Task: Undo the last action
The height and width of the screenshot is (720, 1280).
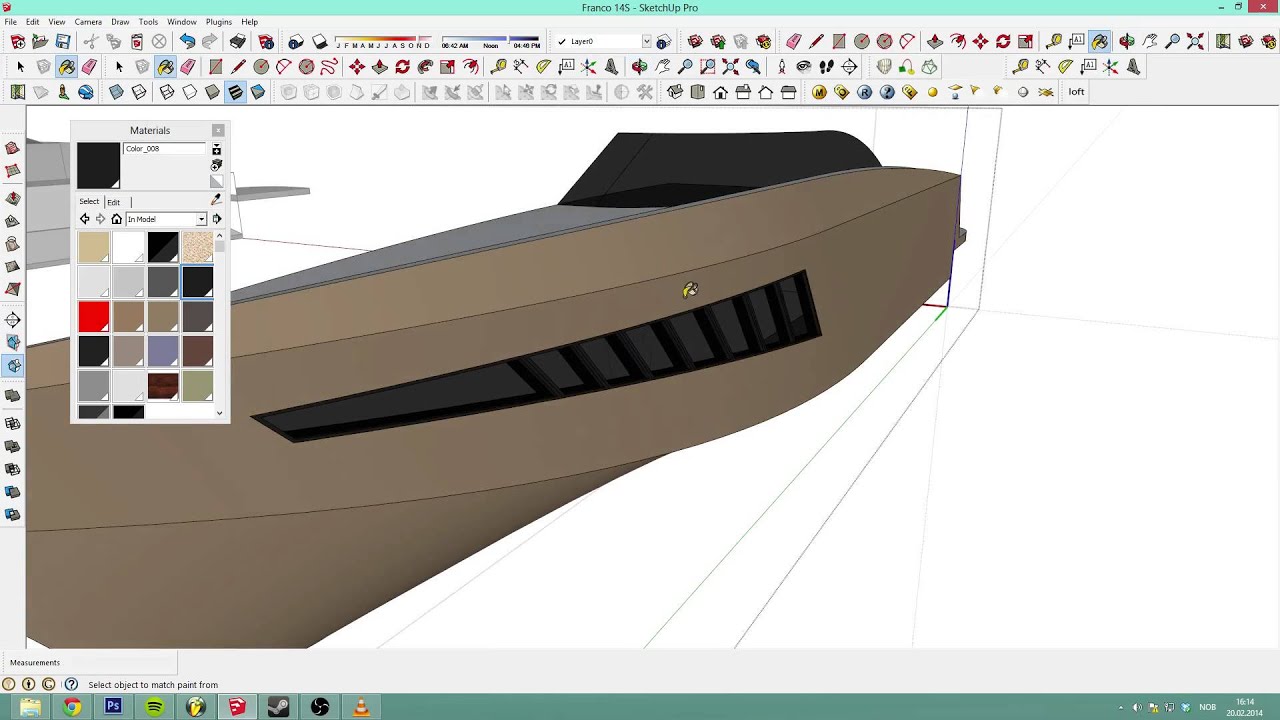Action: 187,41
